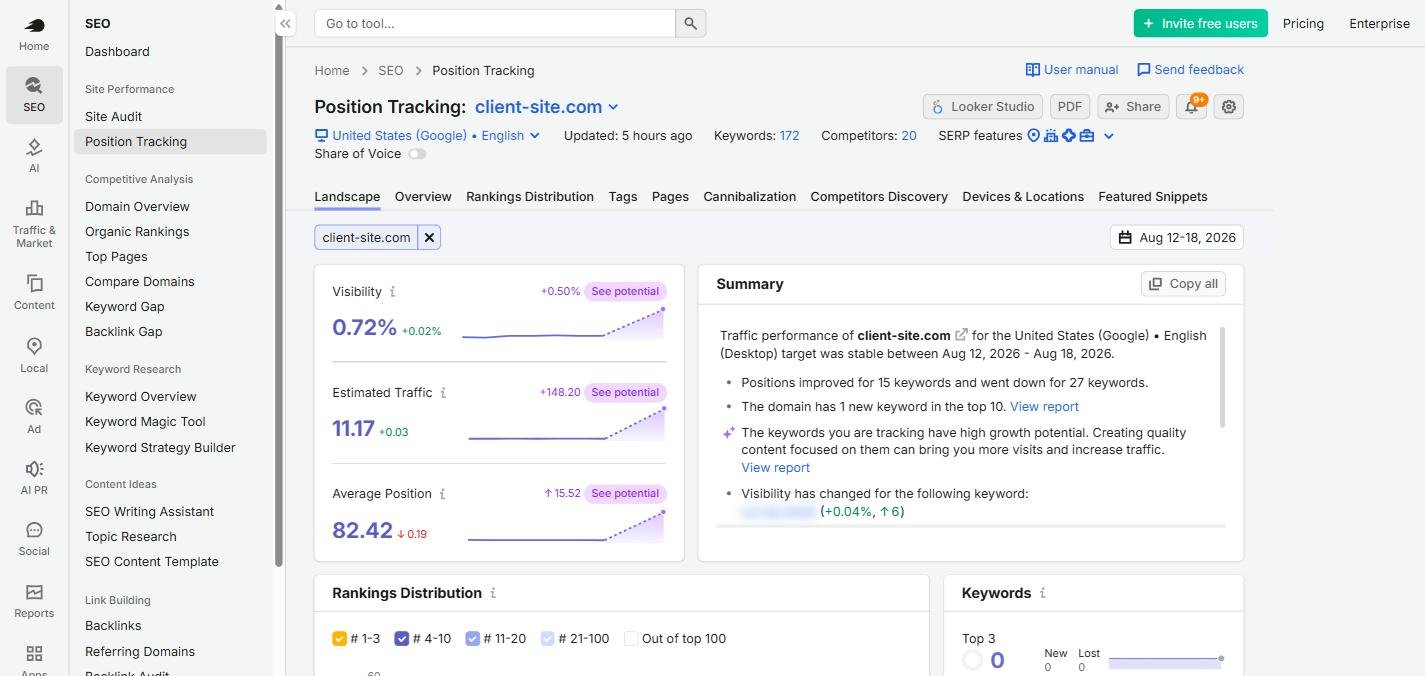
Task: Open Site Audit in sidebar
Action: (114, 116)
